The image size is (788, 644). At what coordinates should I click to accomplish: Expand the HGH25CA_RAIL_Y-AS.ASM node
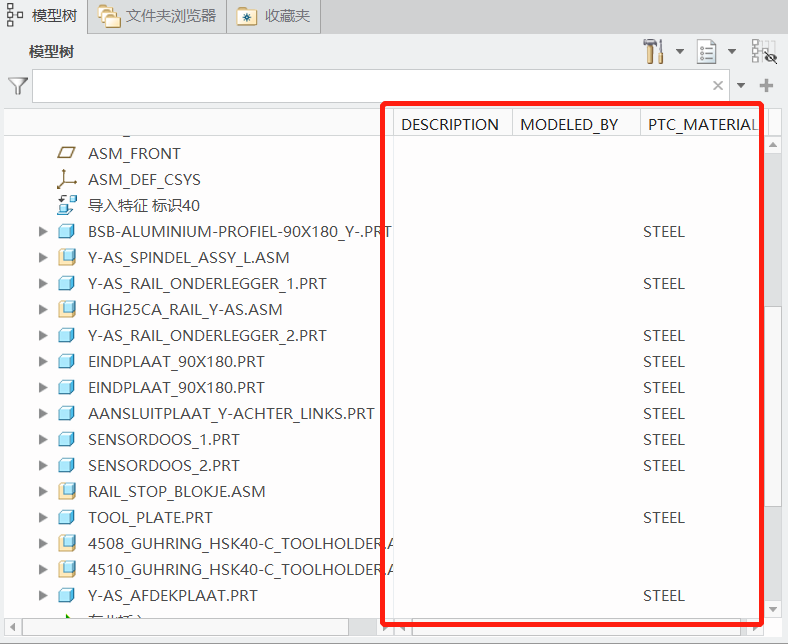coord(42,310)
